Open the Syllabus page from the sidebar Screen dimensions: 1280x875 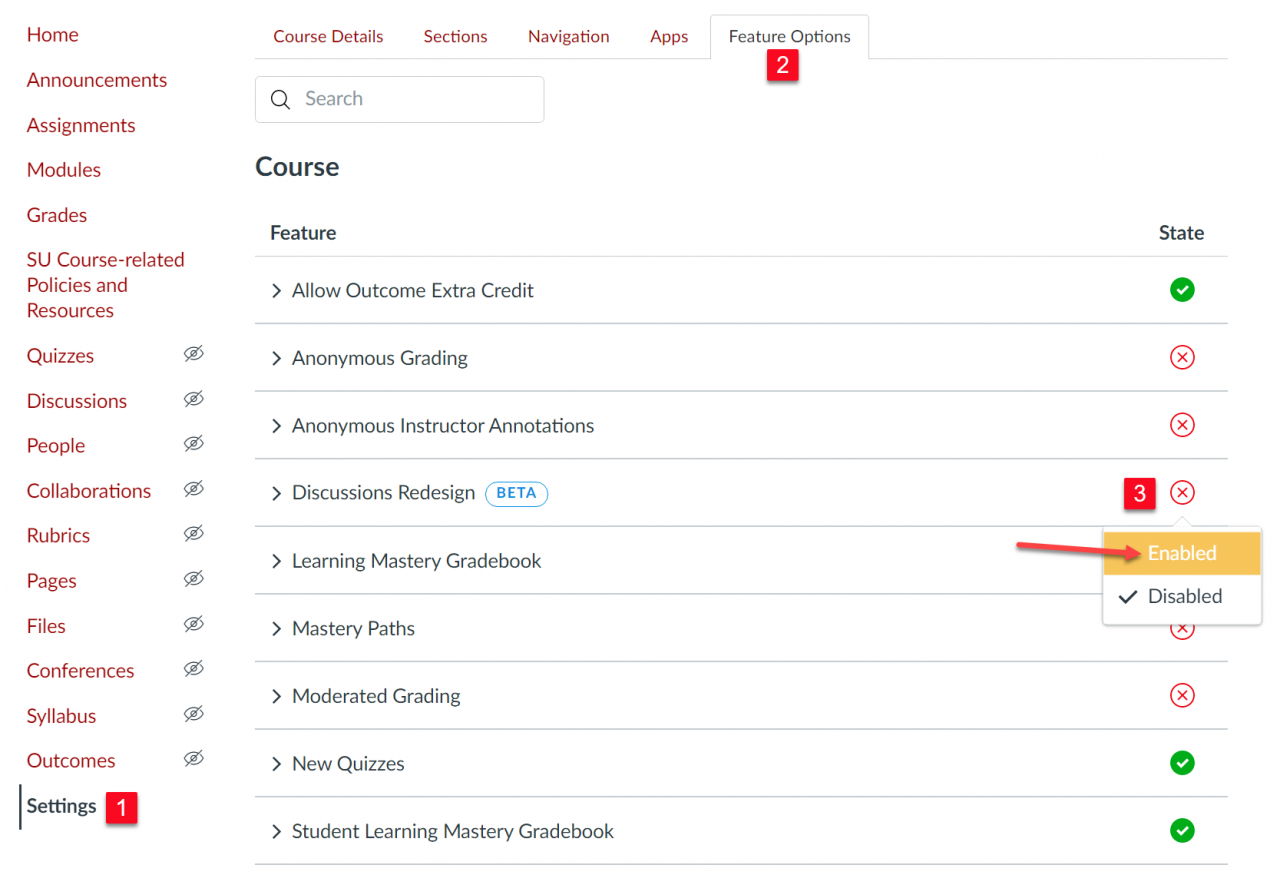61,715
